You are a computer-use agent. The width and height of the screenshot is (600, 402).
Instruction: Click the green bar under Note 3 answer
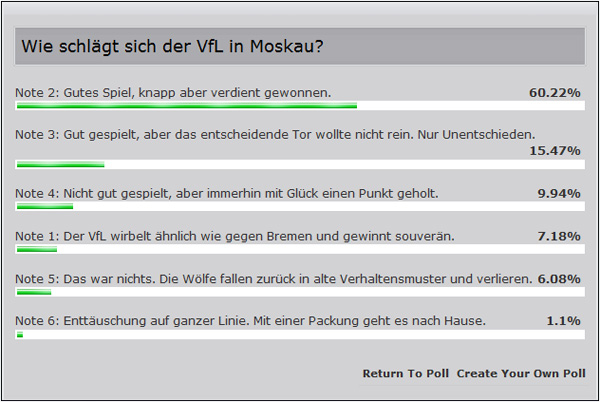60,164
